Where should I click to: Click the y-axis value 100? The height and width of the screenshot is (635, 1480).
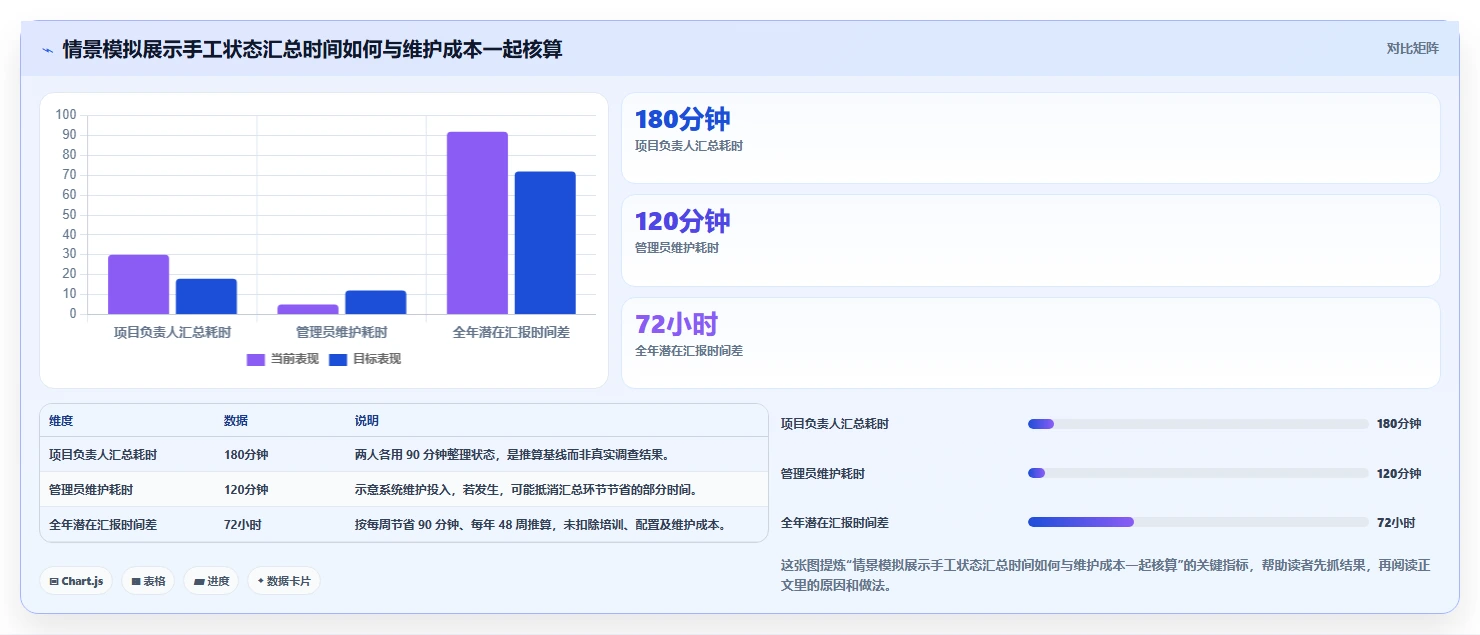click(66, 115)
